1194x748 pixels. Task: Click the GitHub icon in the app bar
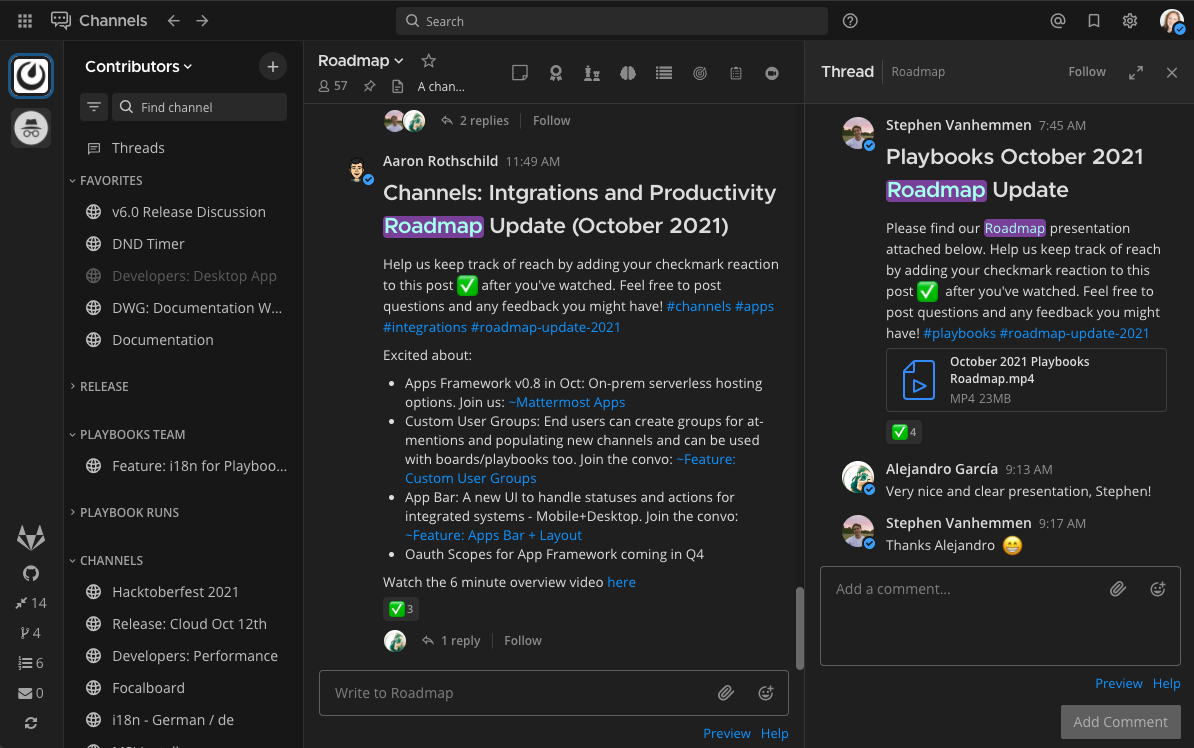click(x=30, y=572)
